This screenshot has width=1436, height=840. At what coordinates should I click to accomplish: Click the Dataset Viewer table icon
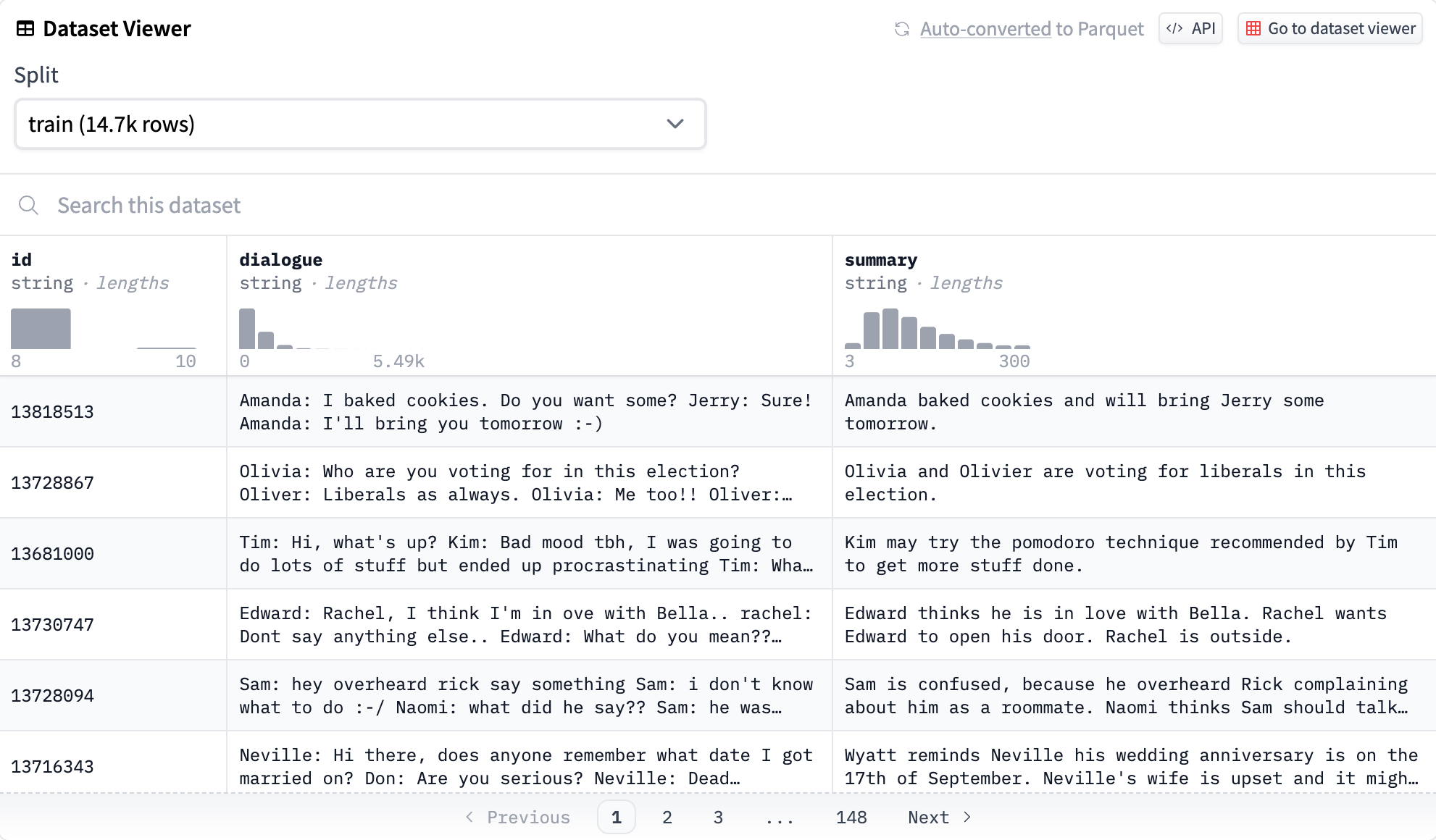25,29
